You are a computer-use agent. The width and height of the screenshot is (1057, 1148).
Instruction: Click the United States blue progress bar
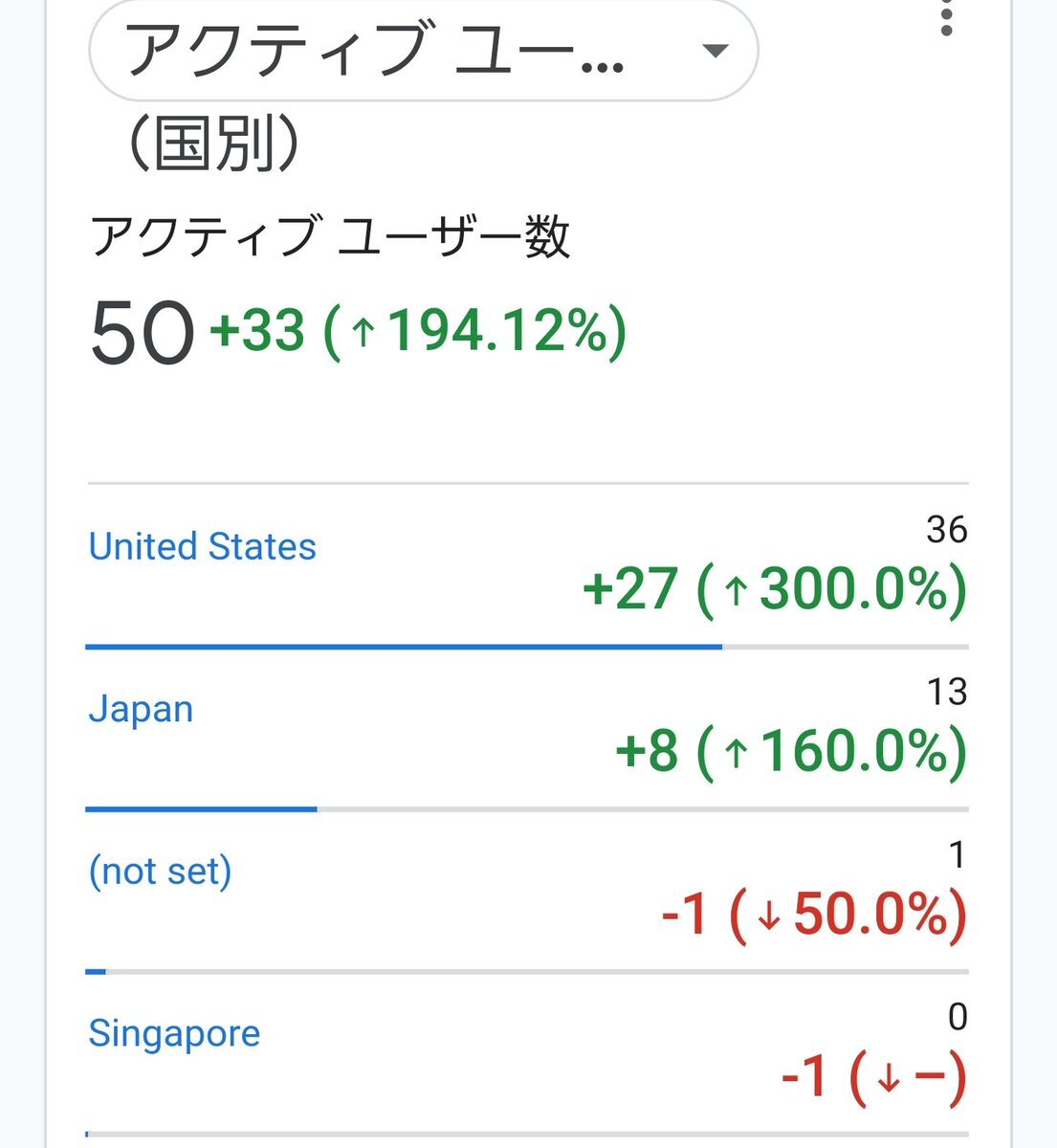[x=404, y=647]
